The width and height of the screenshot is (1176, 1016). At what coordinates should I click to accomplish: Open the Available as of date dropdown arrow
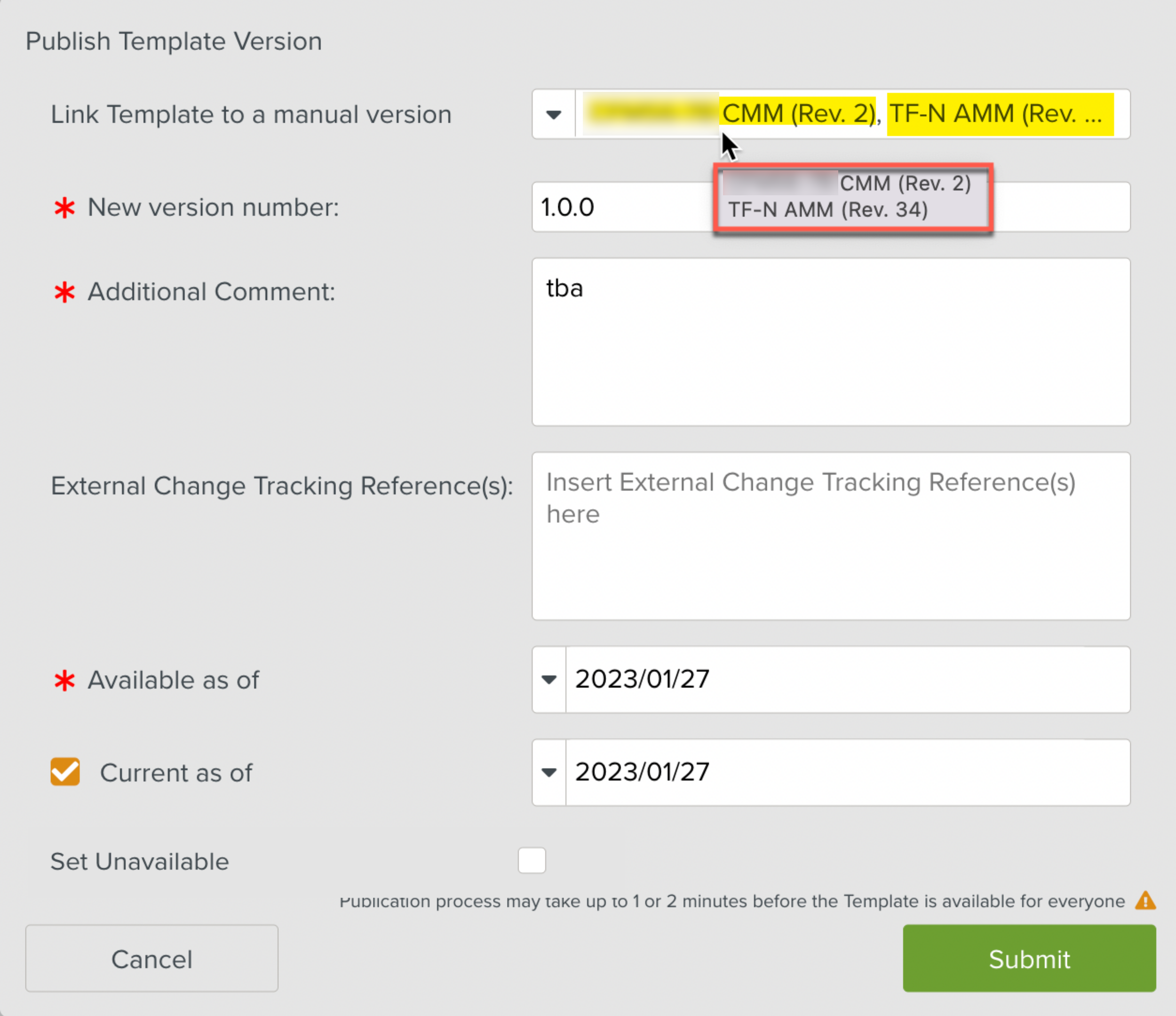[x=549, y=680]
